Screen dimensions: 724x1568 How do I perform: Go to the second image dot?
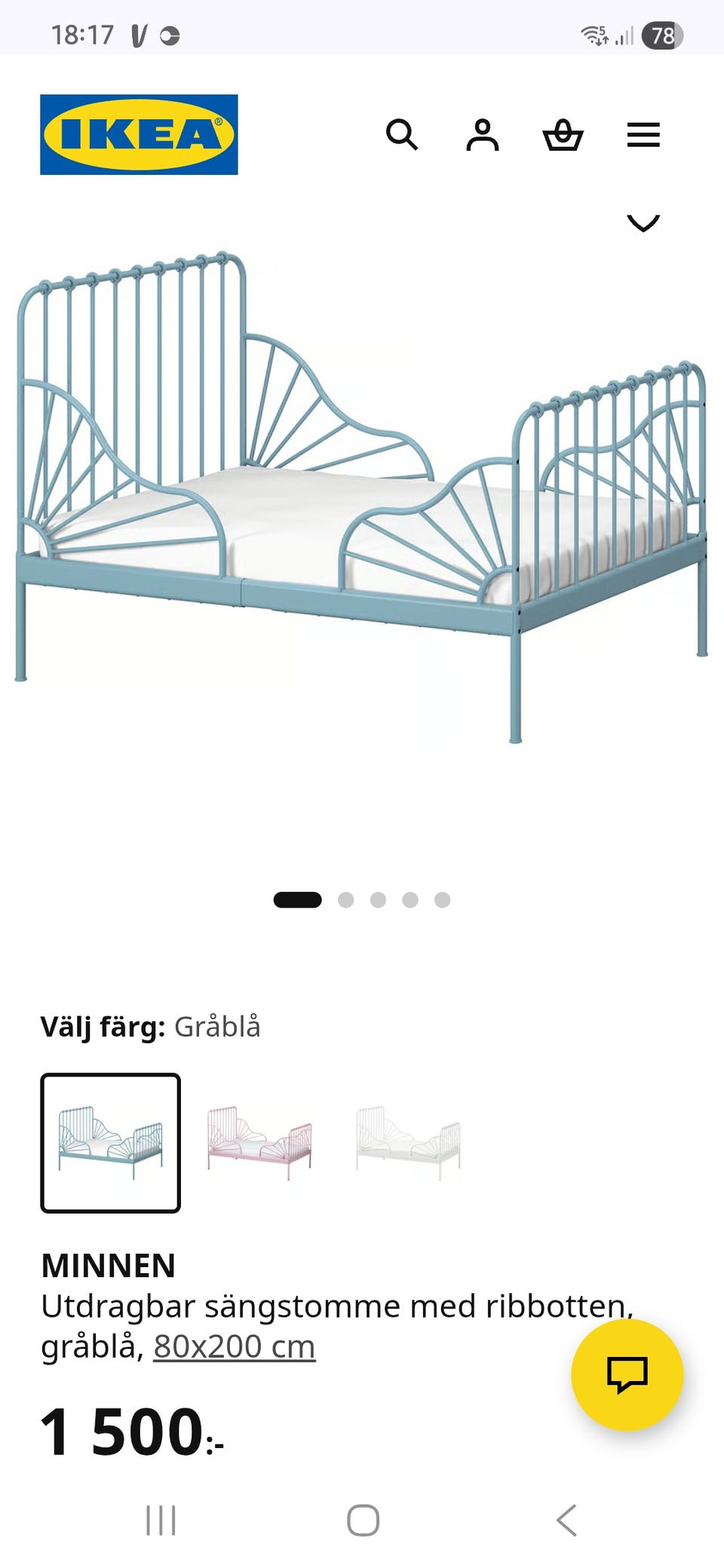click(345, 899)
